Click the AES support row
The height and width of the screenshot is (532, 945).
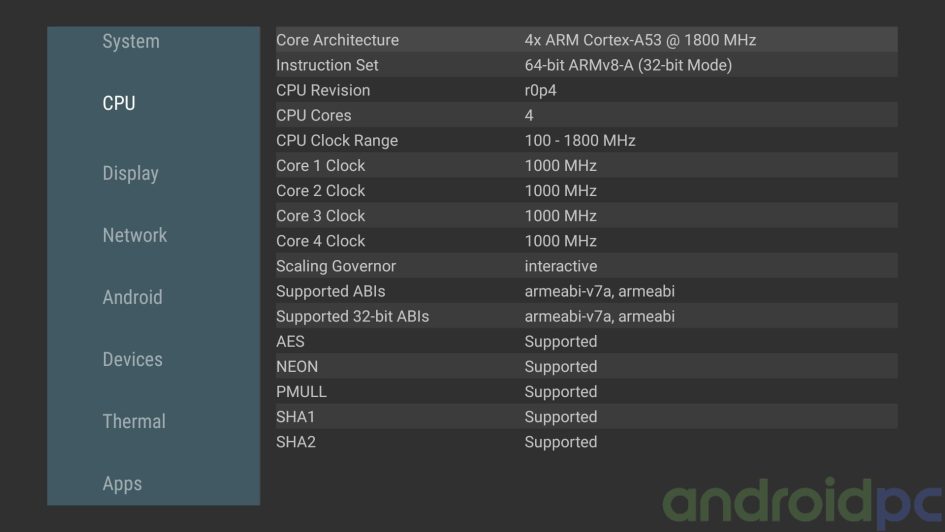point(586,341)
